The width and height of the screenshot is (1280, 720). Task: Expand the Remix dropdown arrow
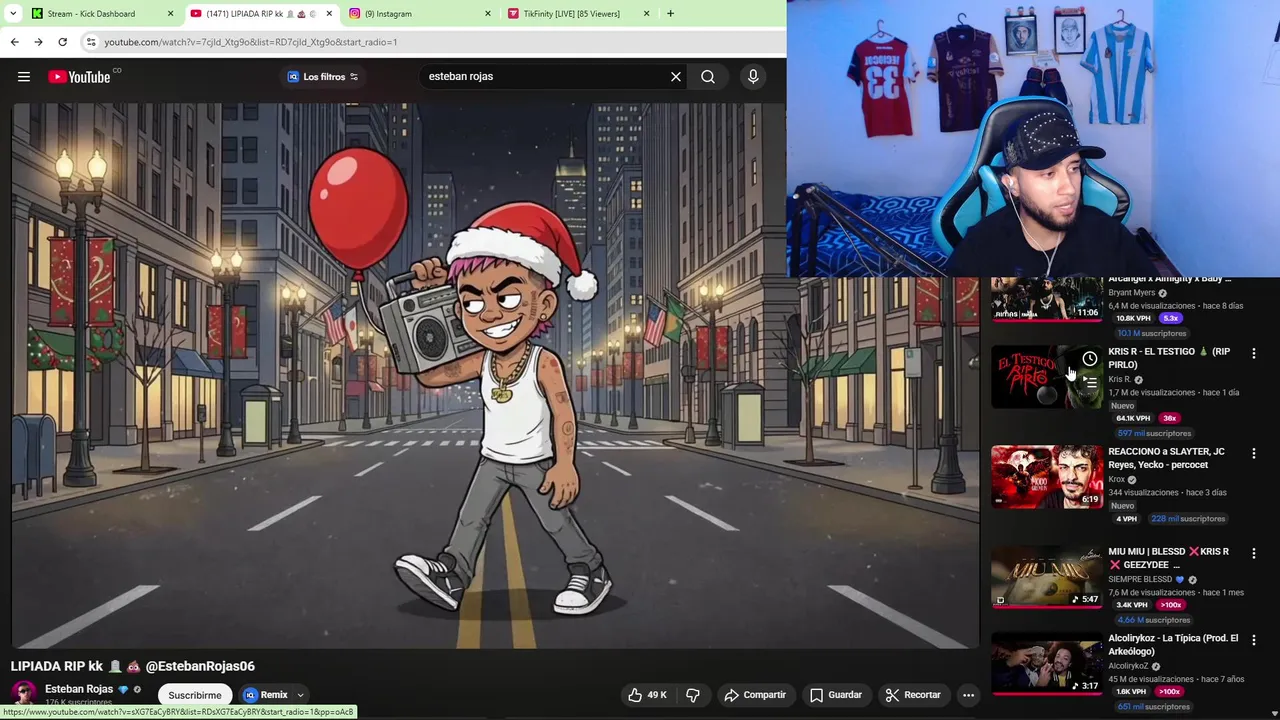tap(300, 695)
